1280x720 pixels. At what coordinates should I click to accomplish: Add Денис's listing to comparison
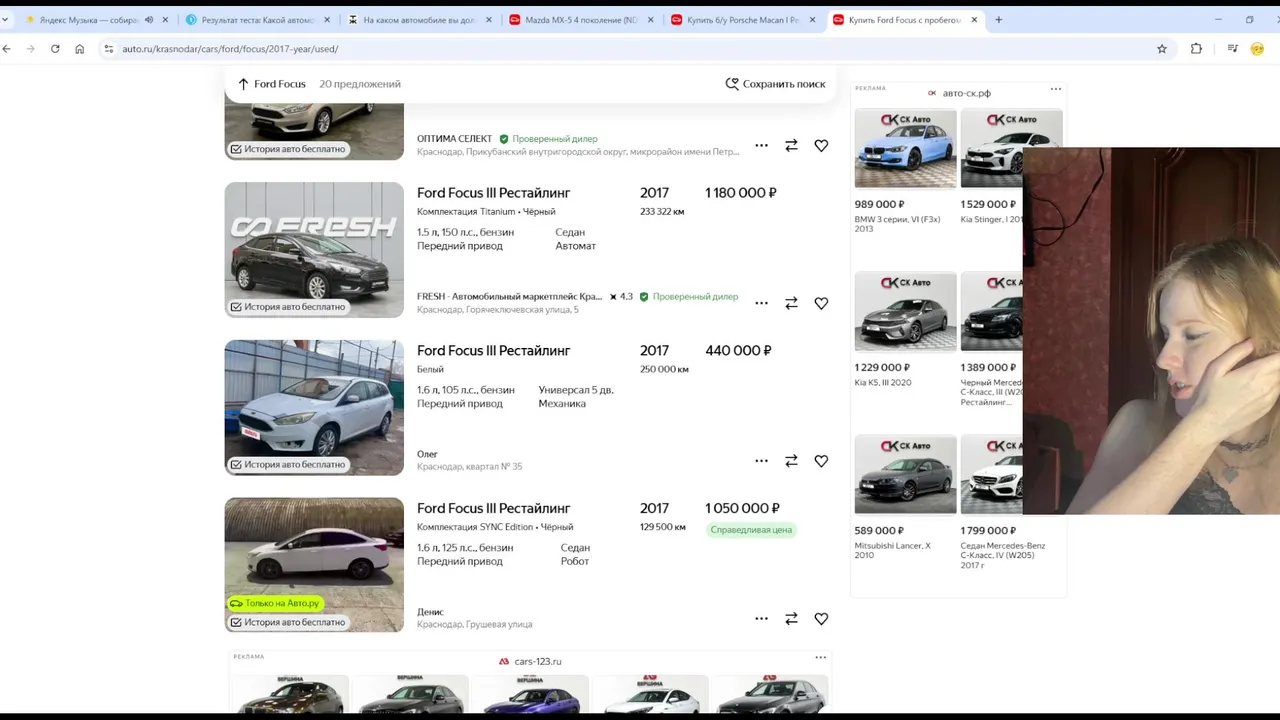point(791,619)
